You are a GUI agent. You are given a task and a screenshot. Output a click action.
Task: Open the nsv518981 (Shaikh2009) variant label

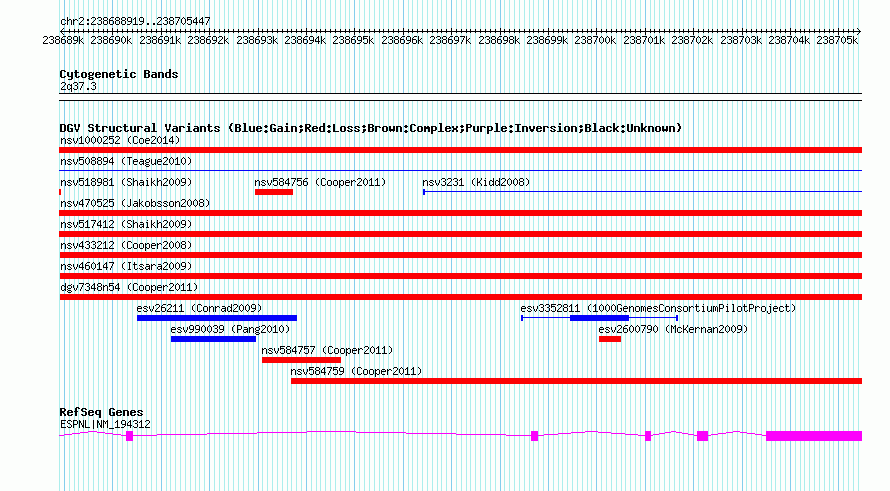pyautogui.click(x=126, y=182)
